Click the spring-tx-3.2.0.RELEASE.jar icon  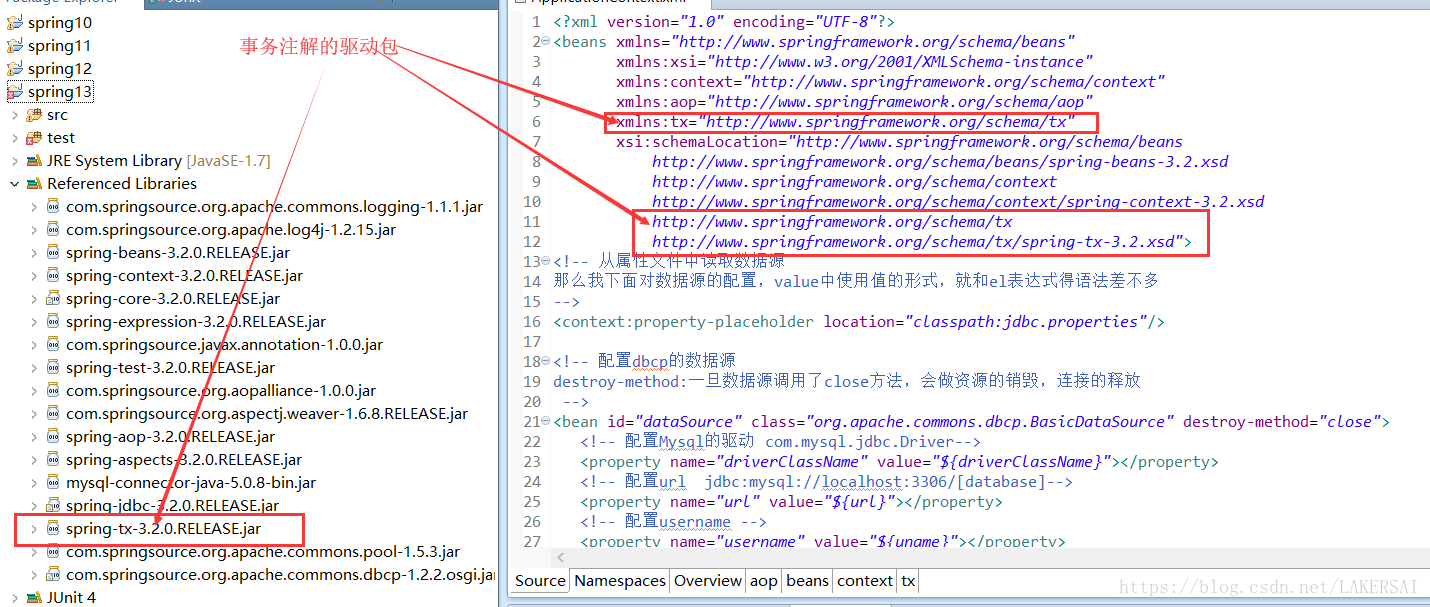53,529
